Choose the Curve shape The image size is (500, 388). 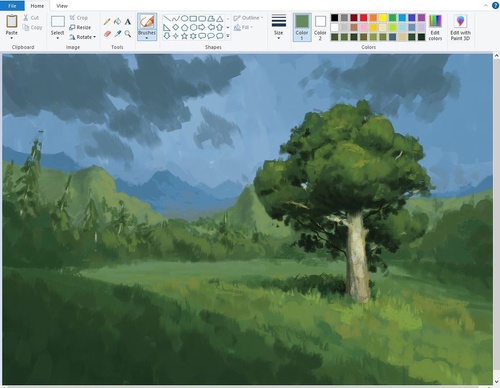[x=176, y=18]
